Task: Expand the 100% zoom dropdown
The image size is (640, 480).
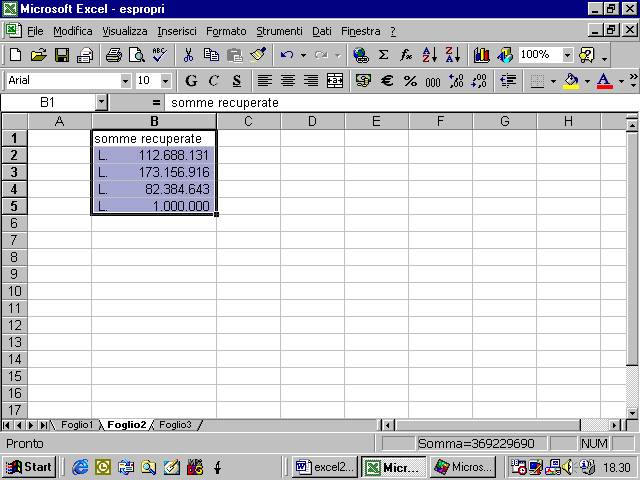Action: (x=567, y=55)
